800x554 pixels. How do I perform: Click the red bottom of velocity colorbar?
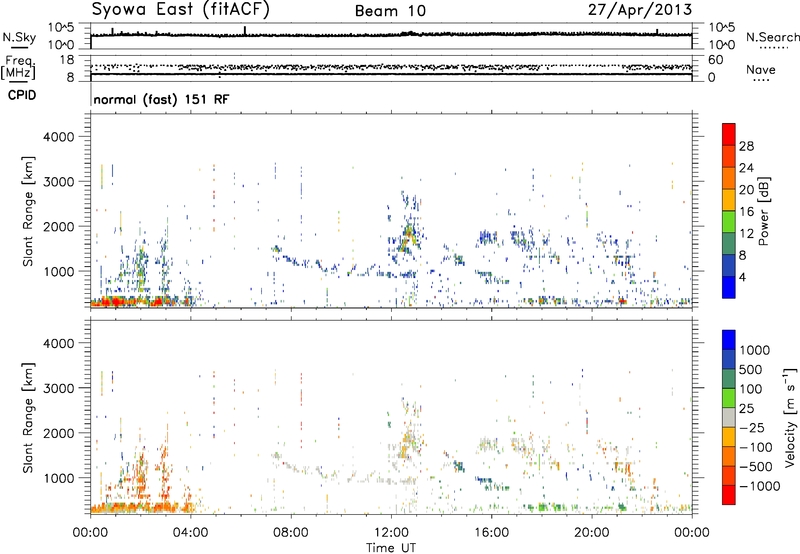point(729,494)
